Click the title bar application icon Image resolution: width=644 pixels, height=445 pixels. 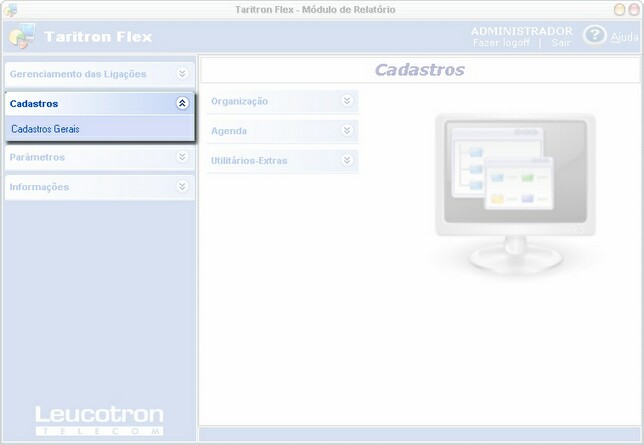[11, 10]
